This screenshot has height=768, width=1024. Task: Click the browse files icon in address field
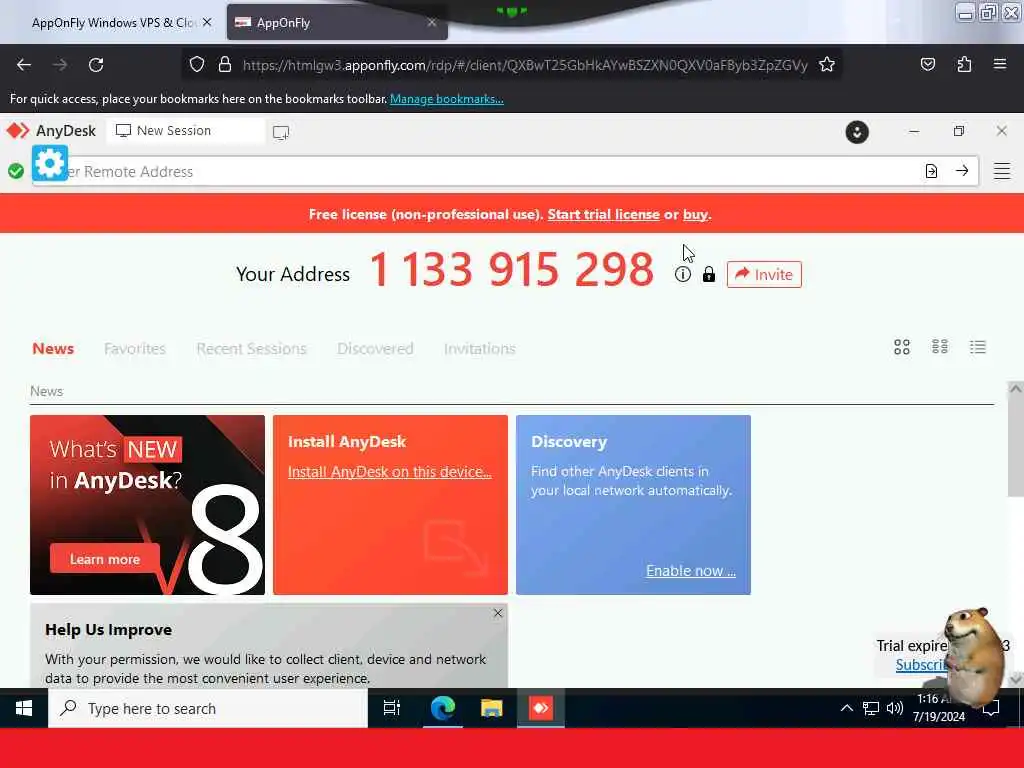[931, 171]
